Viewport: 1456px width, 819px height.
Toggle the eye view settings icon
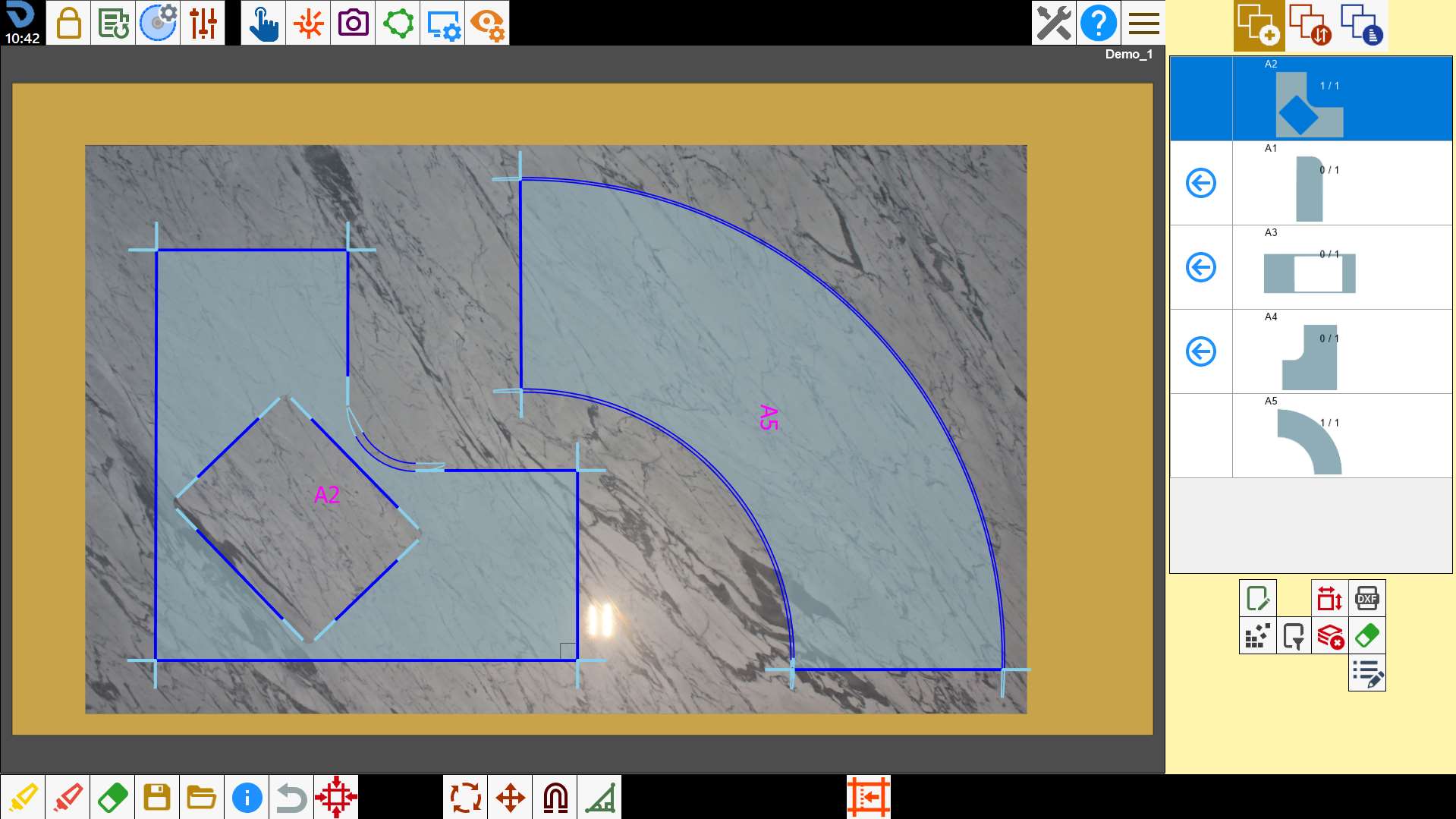[x=487, y=23]
